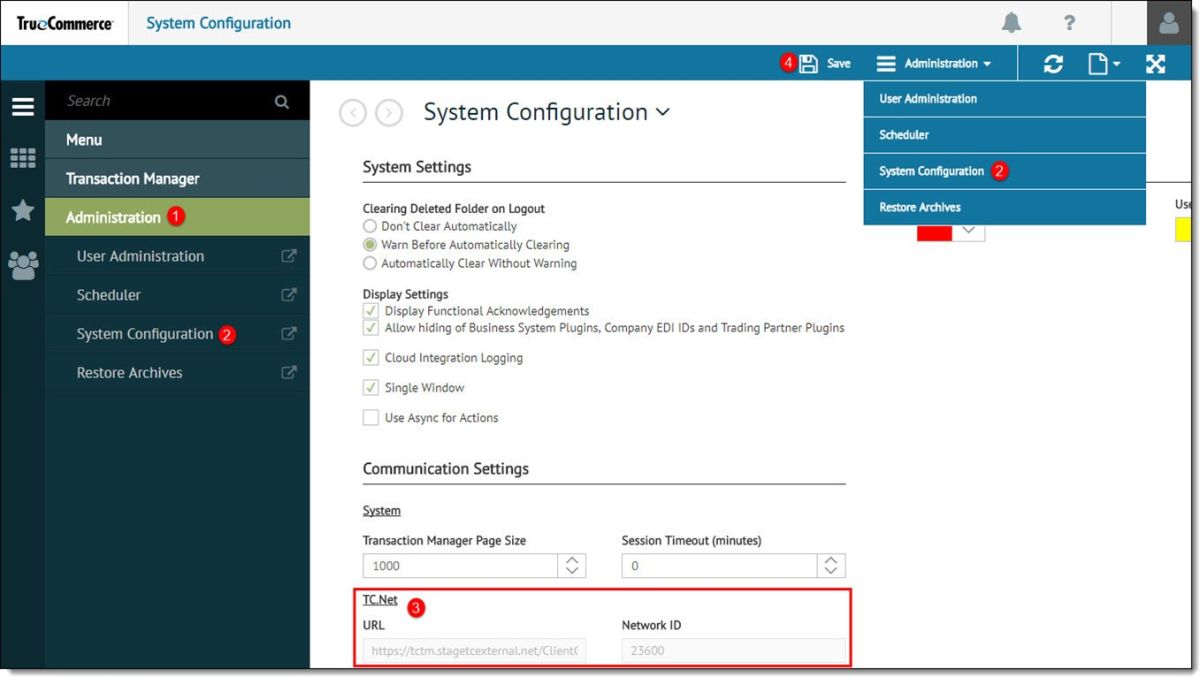Image resolution: width=1200 pixels, height=677 pixels.
Task: Open Scheduler in new window icon
Action: 289,295
